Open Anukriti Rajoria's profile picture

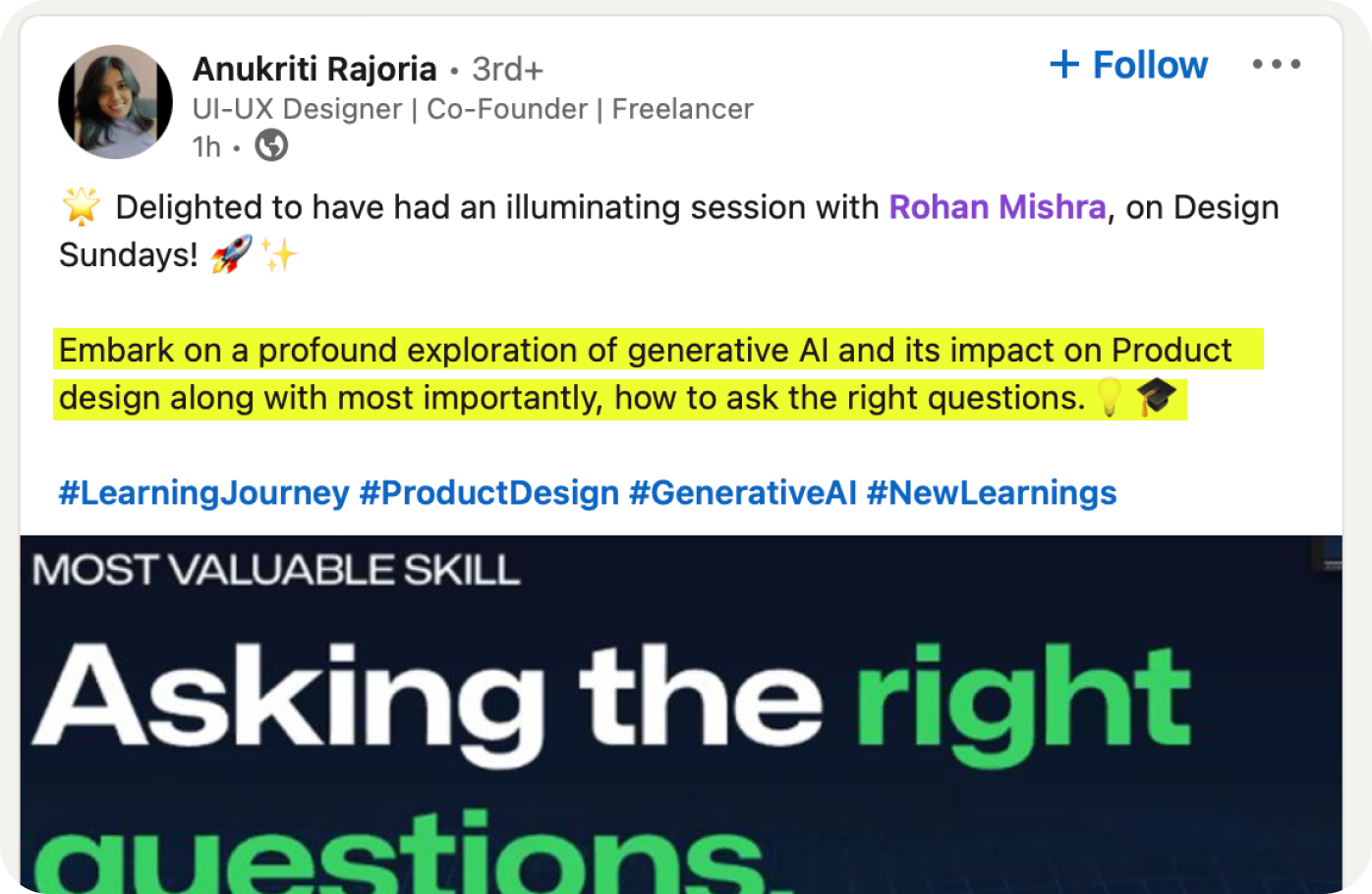(115, 101)
